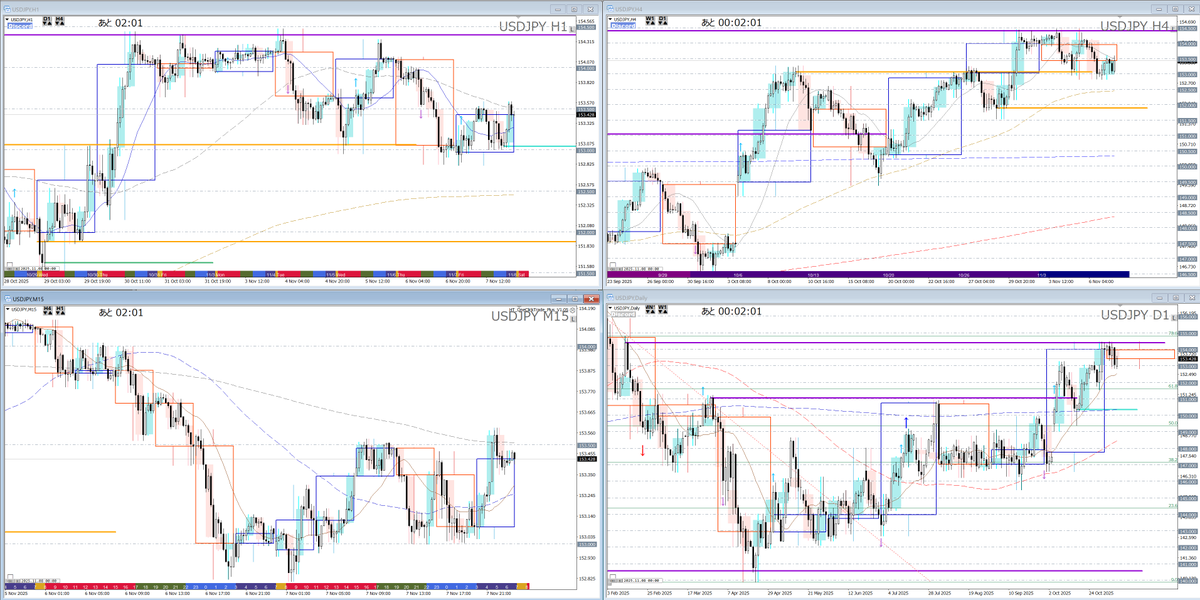The image size is (1200, 600).
Task: Maximize the USDJPY,M15 chart window
Action: (575, 299)
